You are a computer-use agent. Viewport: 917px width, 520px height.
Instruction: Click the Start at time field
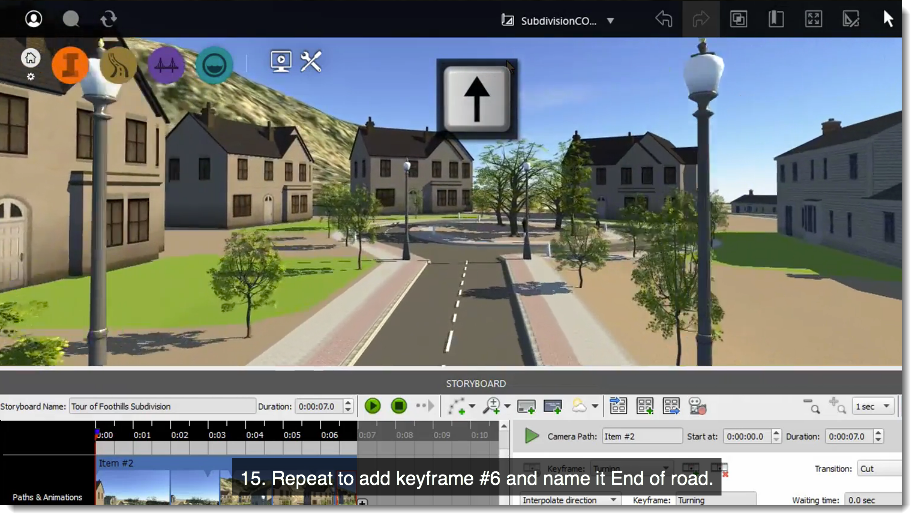(747, 436)
